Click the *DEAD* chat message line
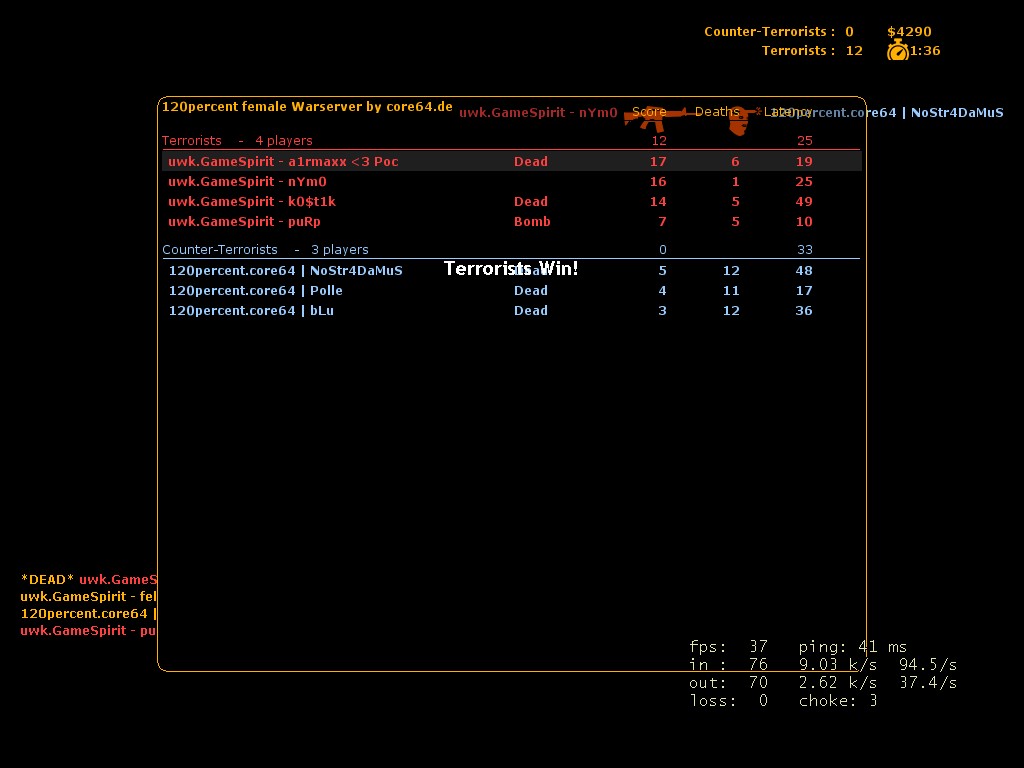Screen dimensions: 1024x768 click(88, 579)
